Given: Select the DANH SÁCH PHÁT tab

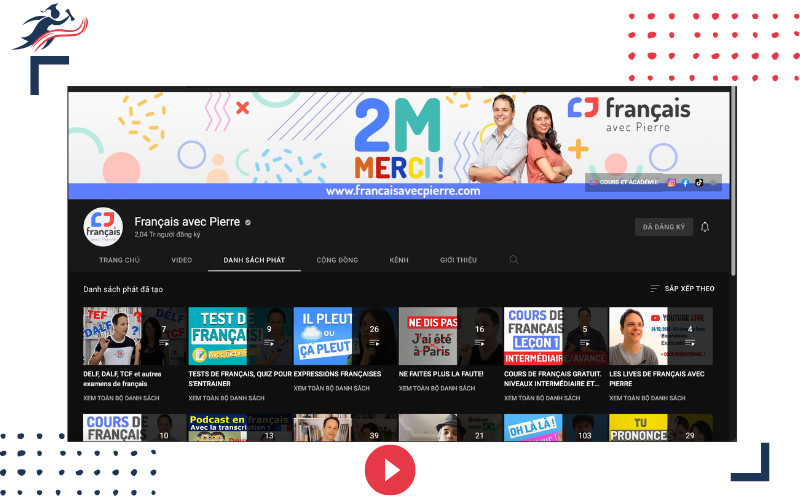Looking at the screenshot, I should pyautogui.click(x=254, y=260).
